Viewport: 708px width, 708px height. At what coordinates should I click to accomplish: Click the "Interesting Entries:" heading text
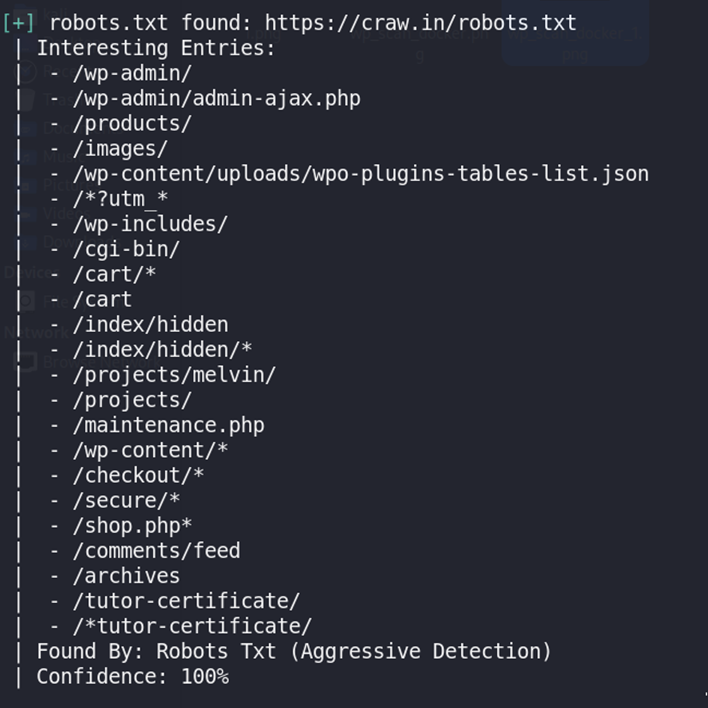point(156,47)
